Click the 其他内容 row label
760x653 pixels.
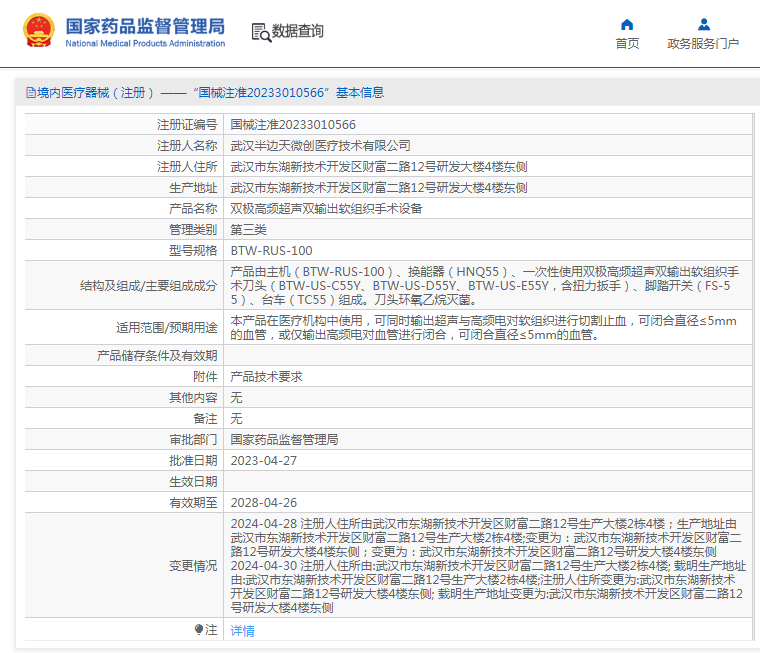tap(193, 398)
